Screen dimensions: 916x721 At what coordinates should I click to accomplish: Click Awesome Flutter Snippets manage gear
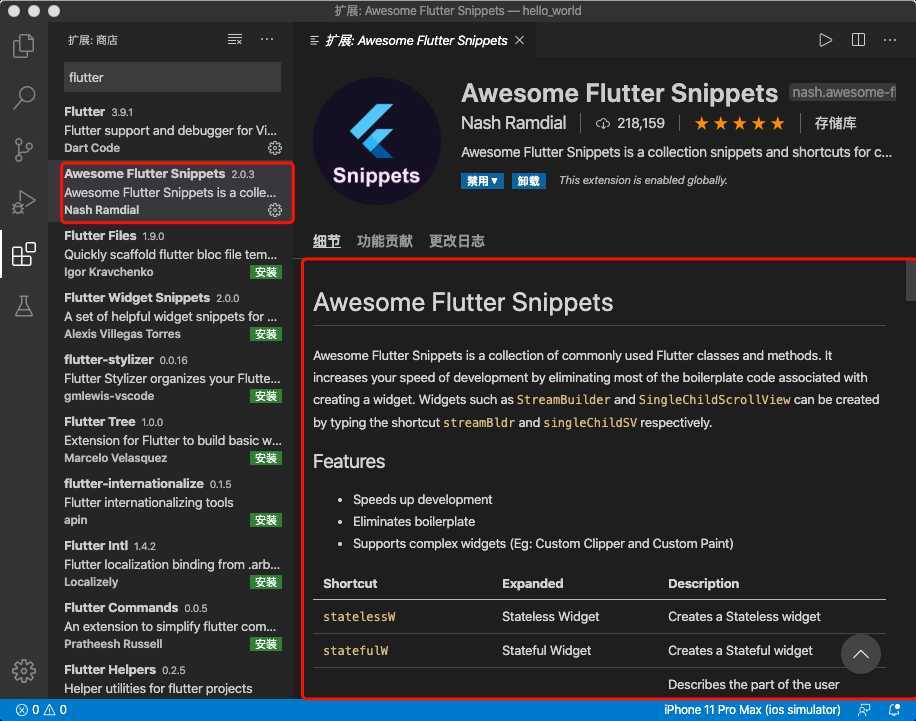pyautogui.click(x=275, y=210)
